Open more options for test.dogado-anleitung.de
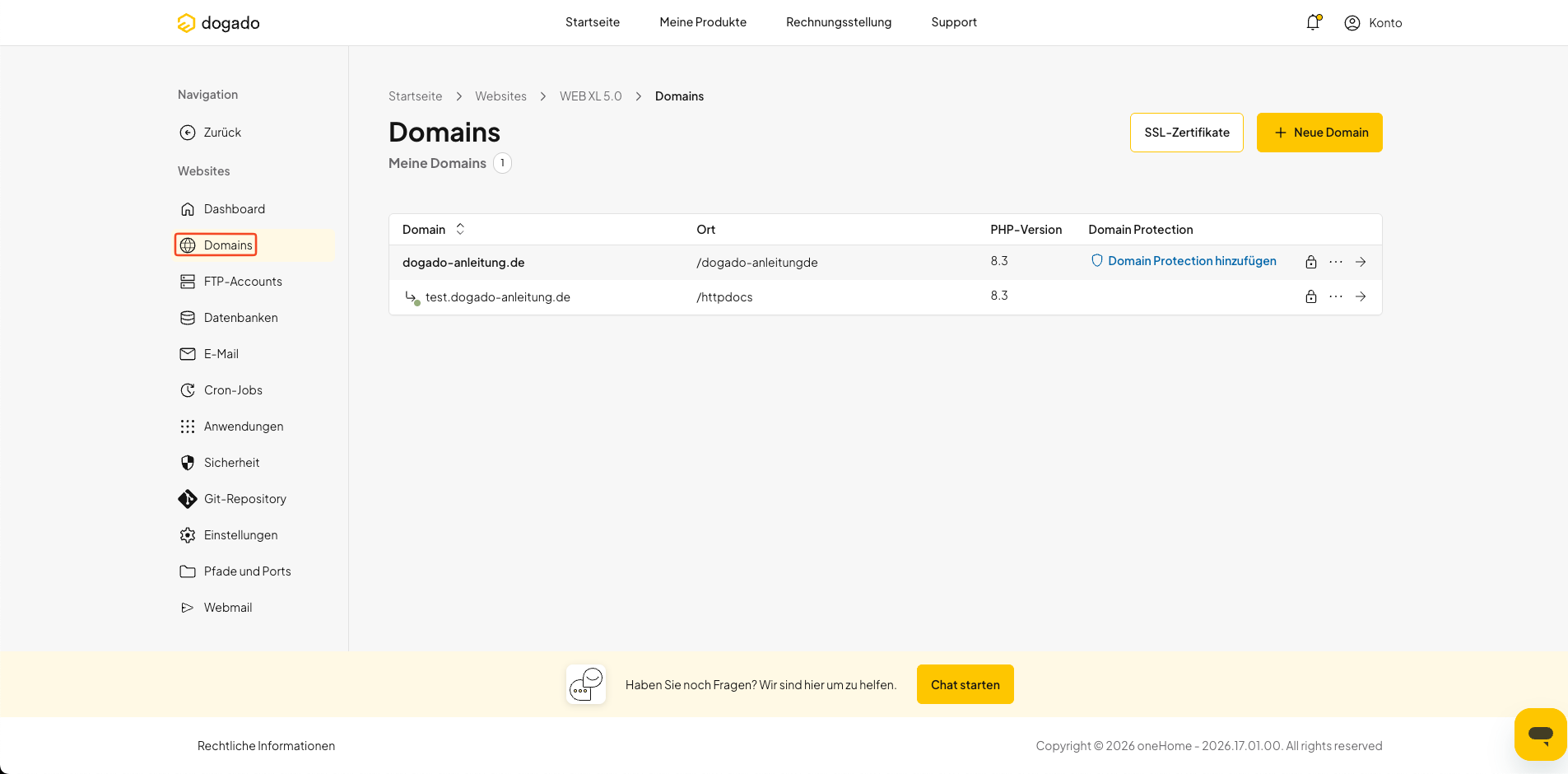This screenshot has width=1568, height=774. (1335, 296)
